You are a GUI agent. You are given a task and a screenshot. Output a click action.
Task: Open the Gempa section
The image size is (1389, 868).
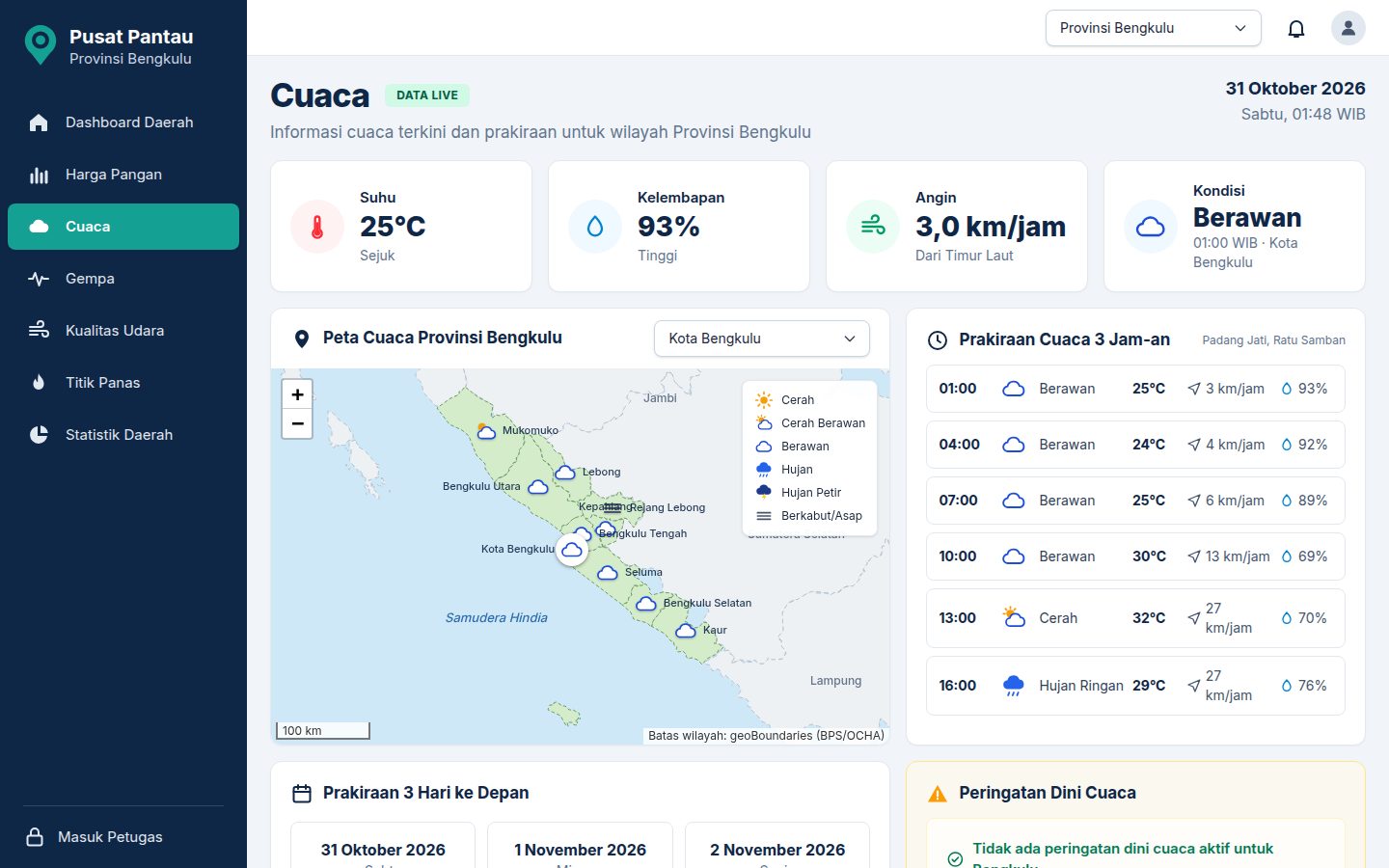(x=123, y=279)
